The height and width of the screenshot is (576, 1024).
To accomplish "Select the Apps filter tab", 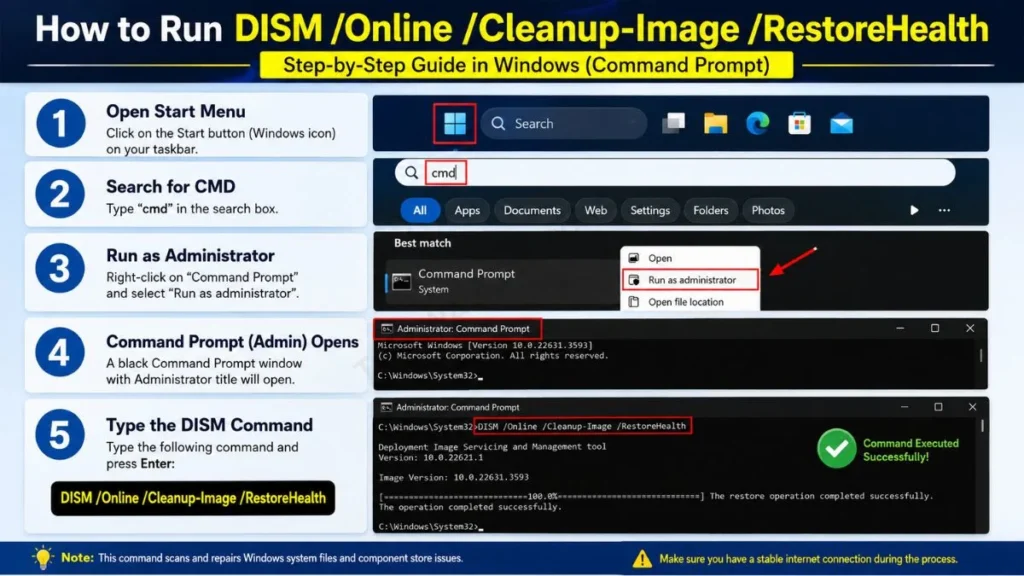I will click(467, 210).
